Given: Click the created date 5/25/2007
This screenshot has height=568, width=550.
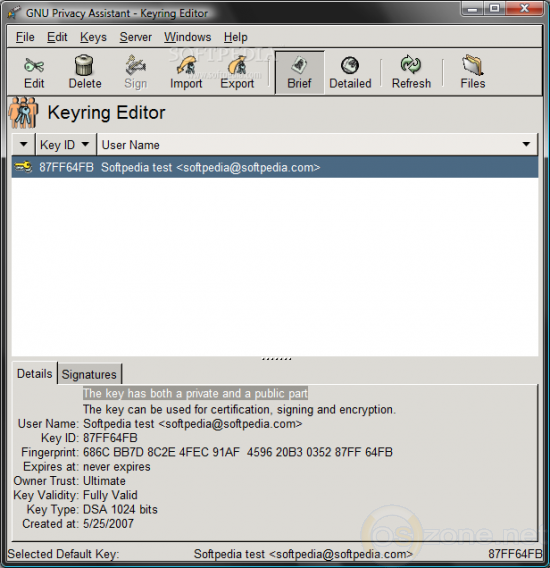Looking at the screenshot, I should [x=108, y=523].
